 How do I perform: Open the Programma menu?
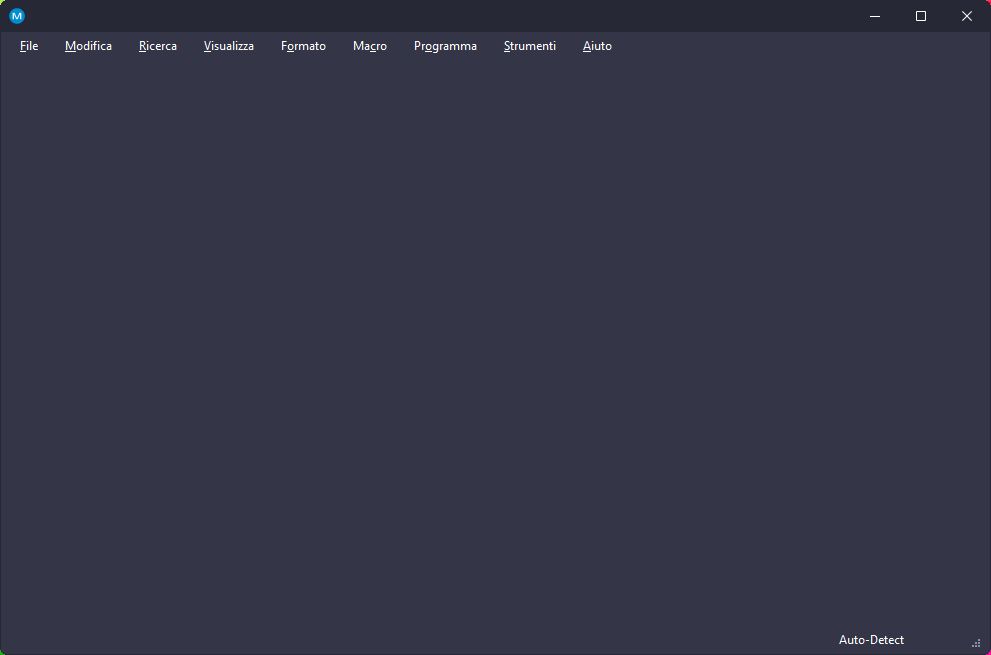(x=446, y=46)
